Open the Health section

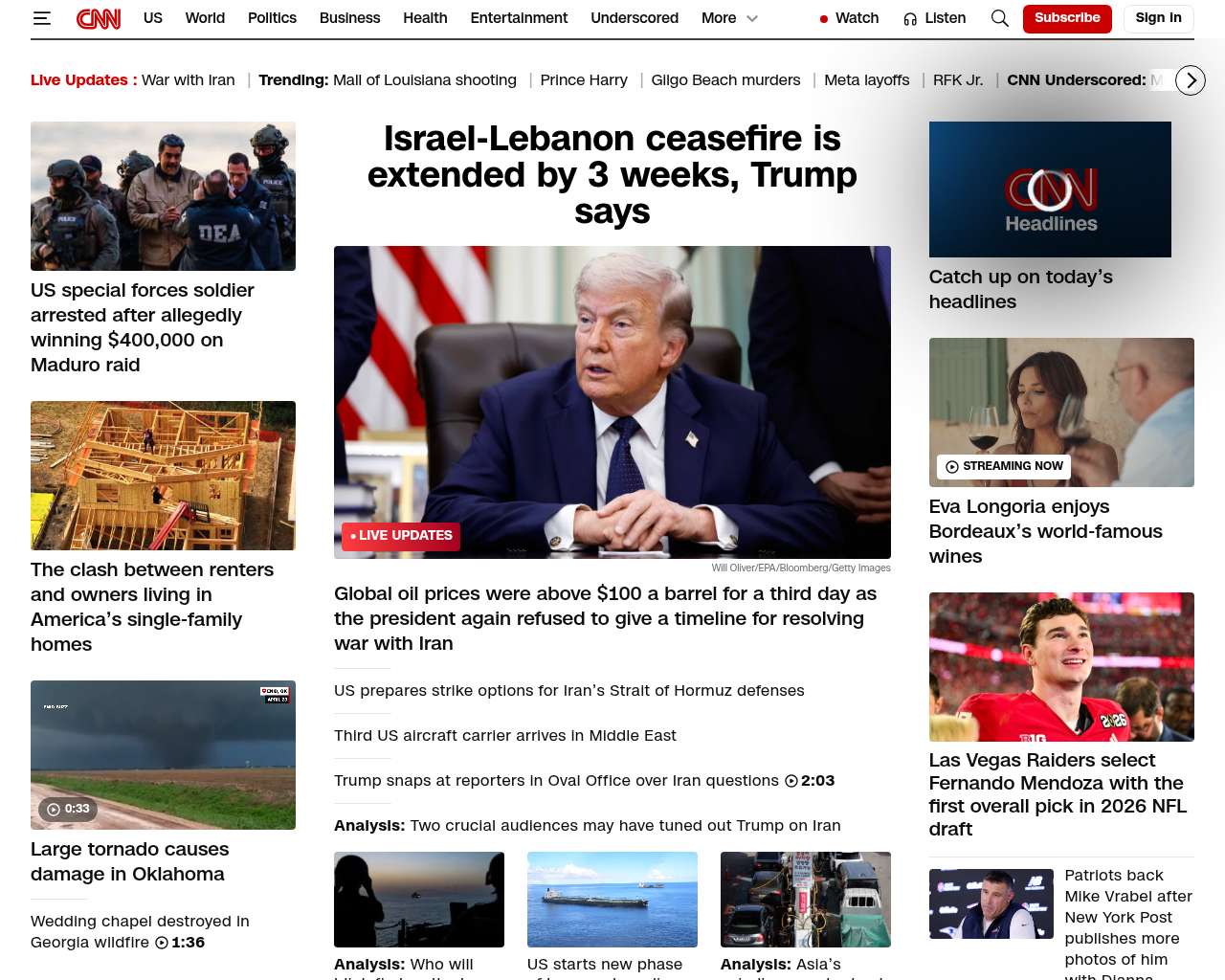[x=425, y=18]
